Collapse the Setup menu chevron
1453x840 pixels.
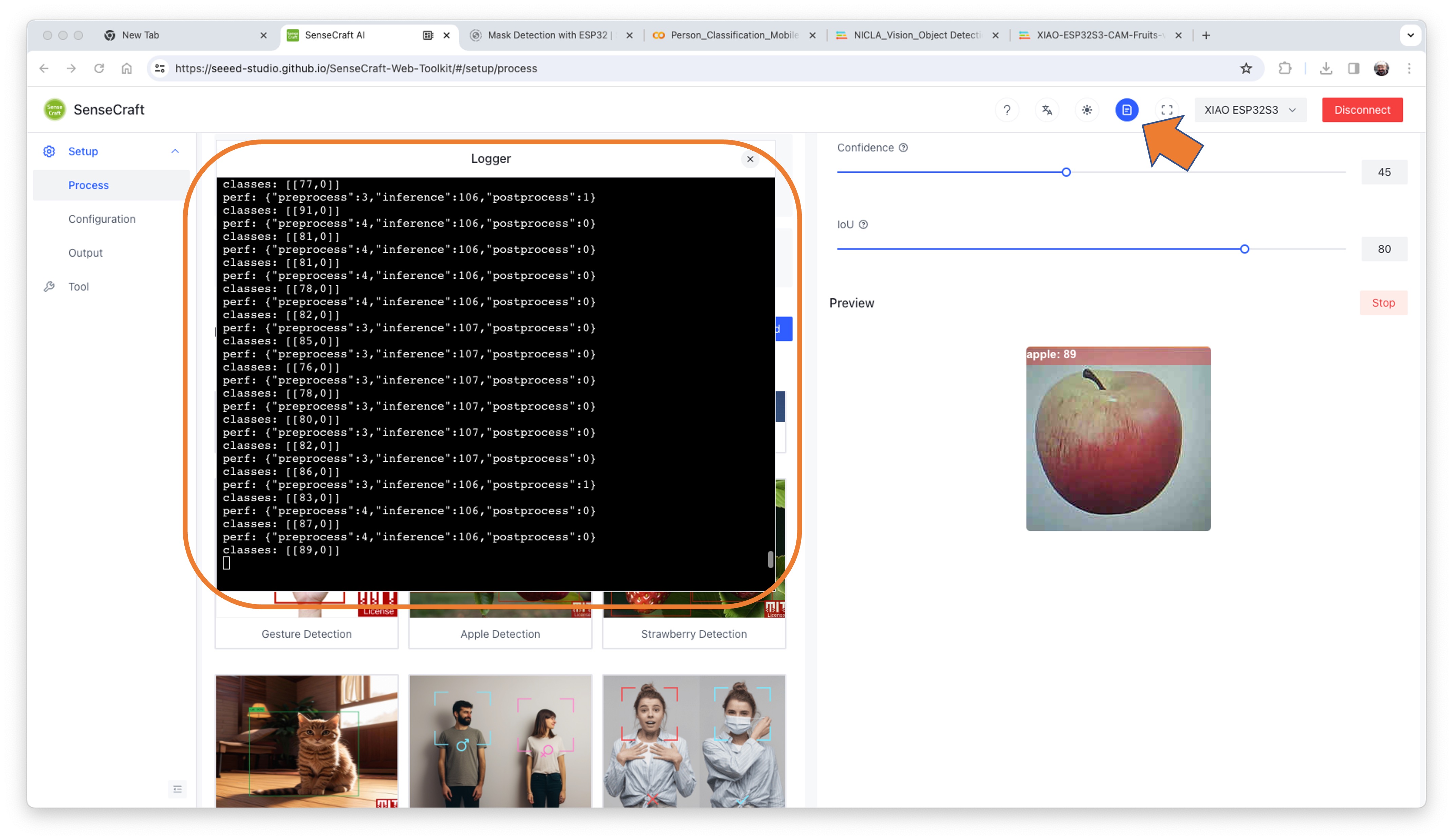[175, 151]
